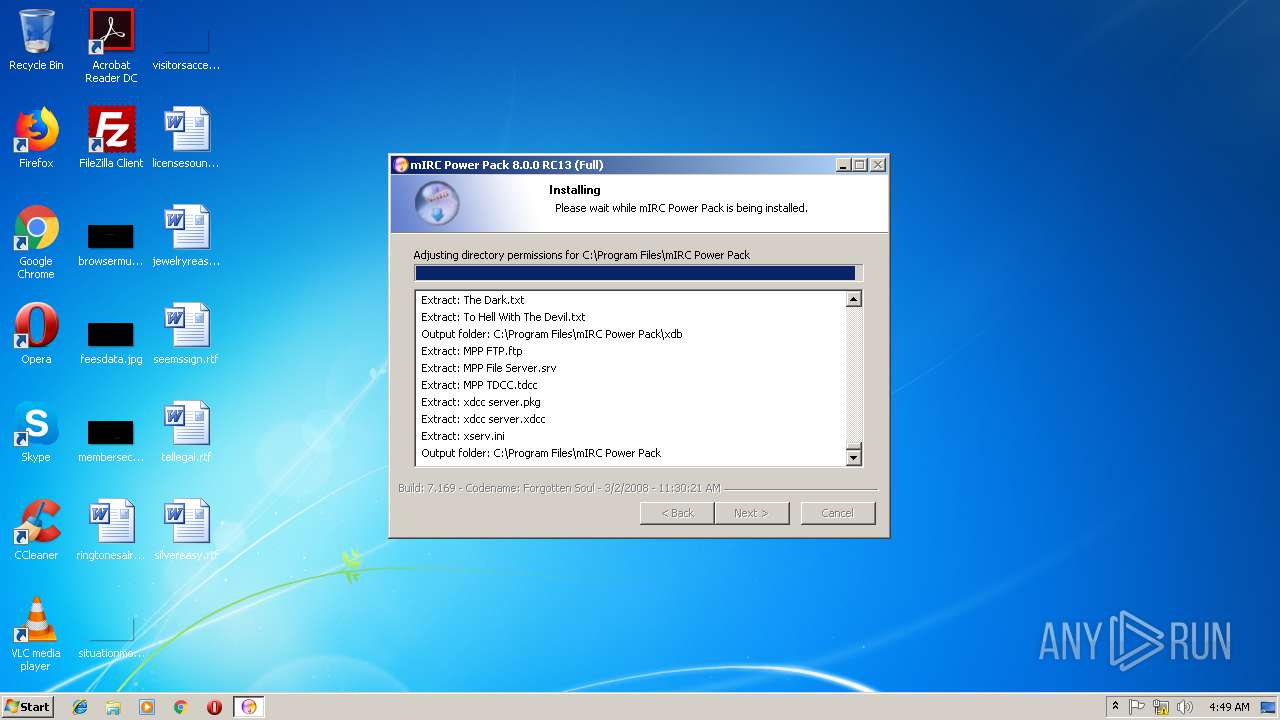Click installer title bar icon
The image size is (1280, 720).
click(x=401, y=165)
